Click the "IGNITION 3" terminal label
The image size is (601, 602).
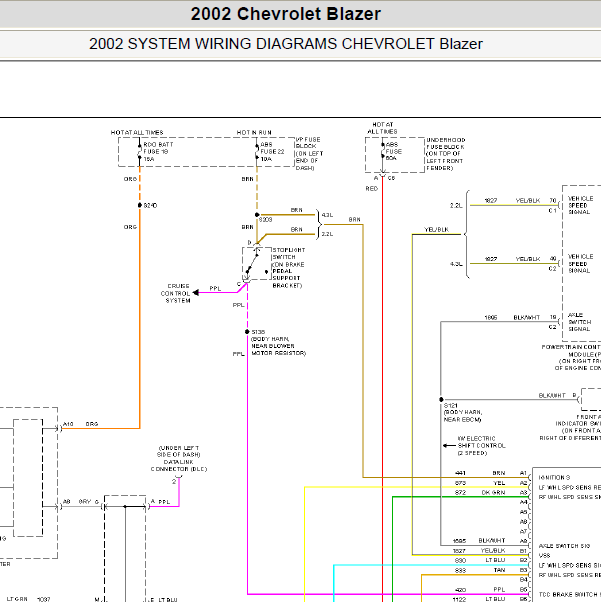555,478
